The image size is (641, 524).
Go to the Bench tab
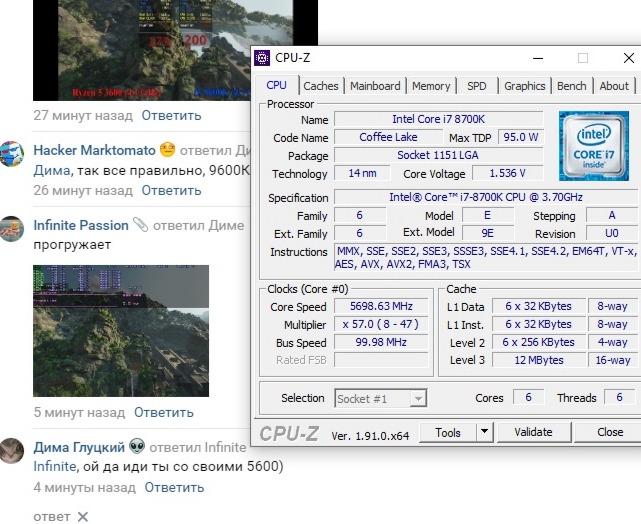tap(572, 86)
